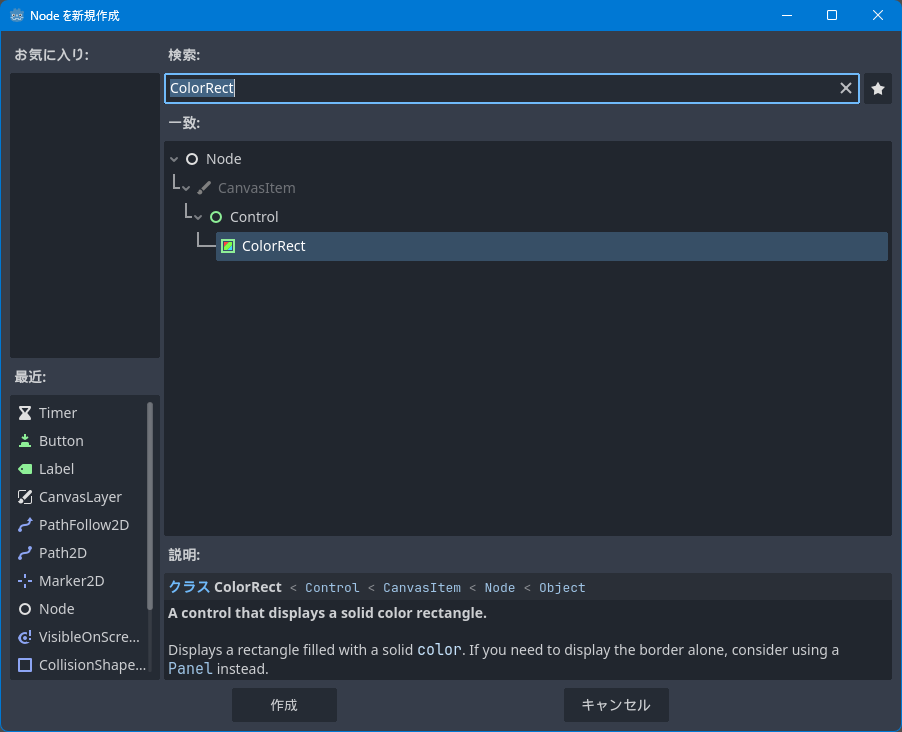Collapse the root Node tree arrow
Viewport: 902px width, 732px height.
(174, 159)
